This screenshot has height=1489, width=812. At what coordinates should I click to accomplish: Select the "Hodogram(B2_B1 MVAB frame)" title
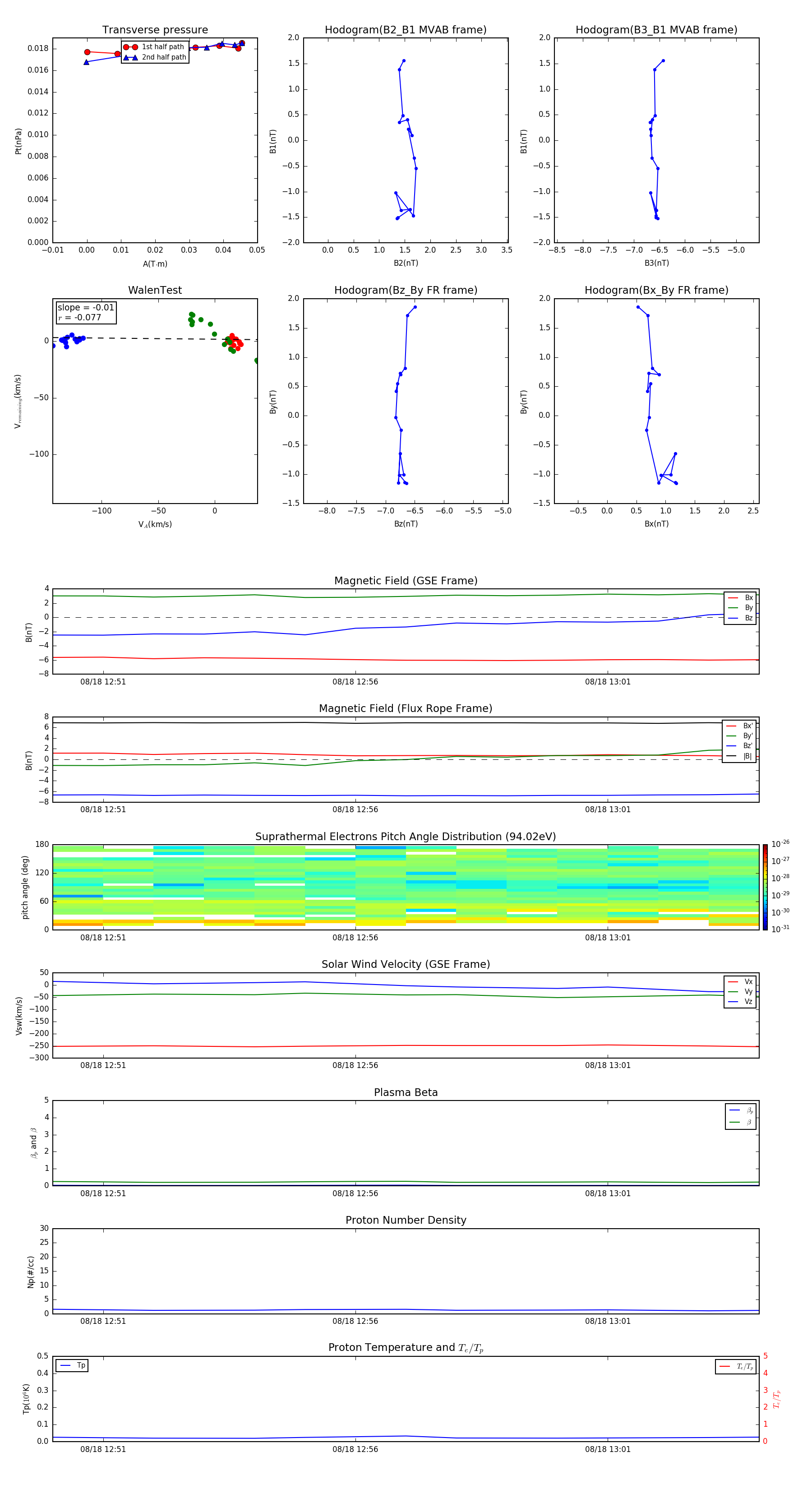(406, 29)
